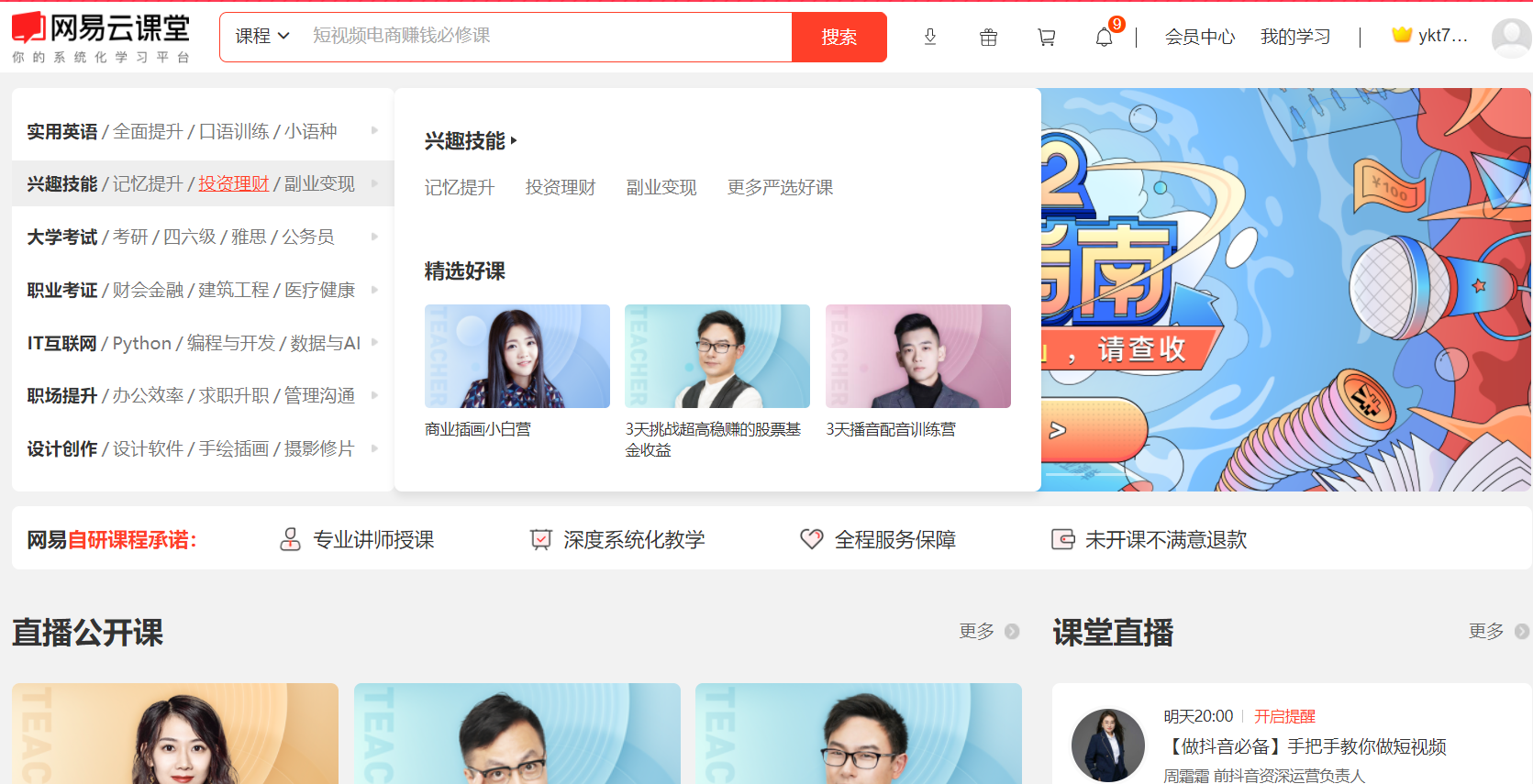Open 3天挑战超高稳赚的股票基金收益 course thumbnail
The image size is (1533, 784).
[x=717, y=356]
